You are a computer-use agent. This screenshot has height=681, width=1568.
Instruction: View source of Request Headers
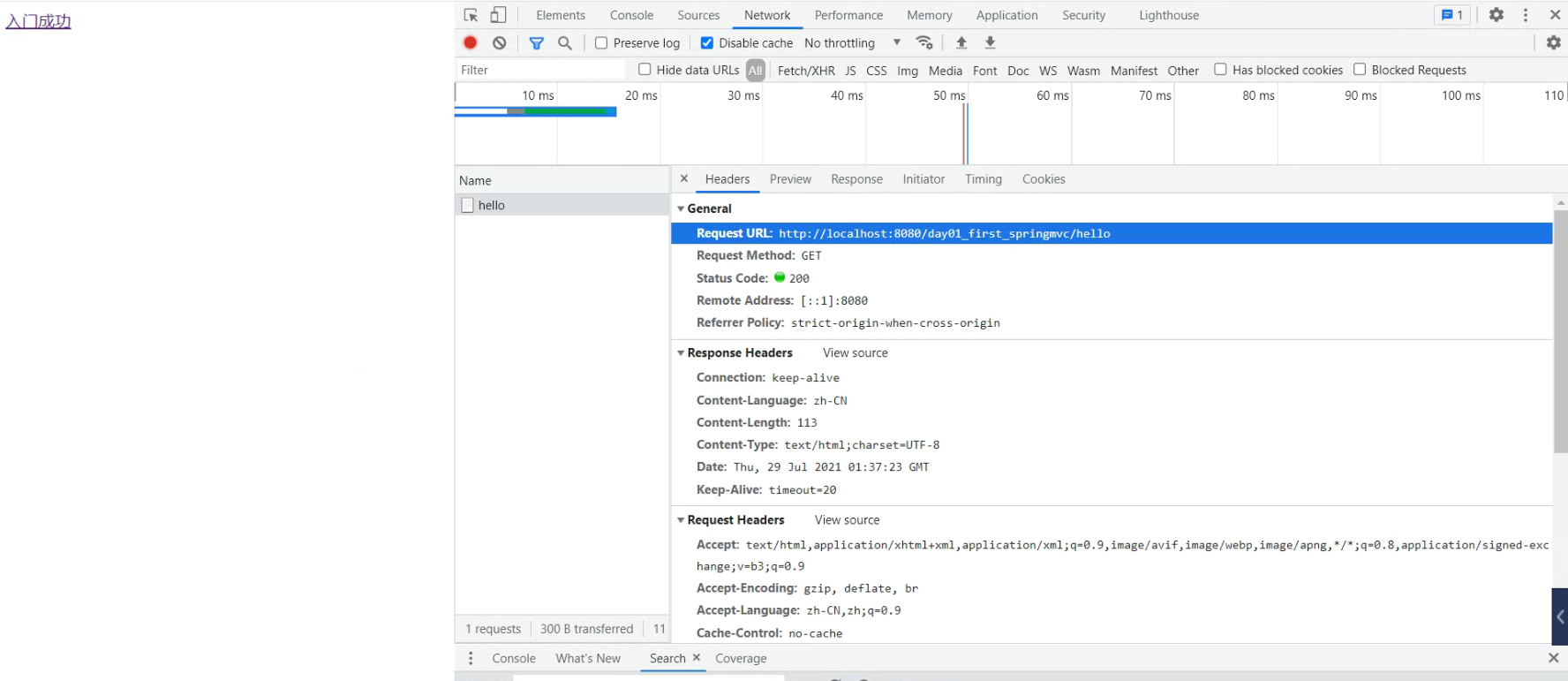(x=848, y=519)
